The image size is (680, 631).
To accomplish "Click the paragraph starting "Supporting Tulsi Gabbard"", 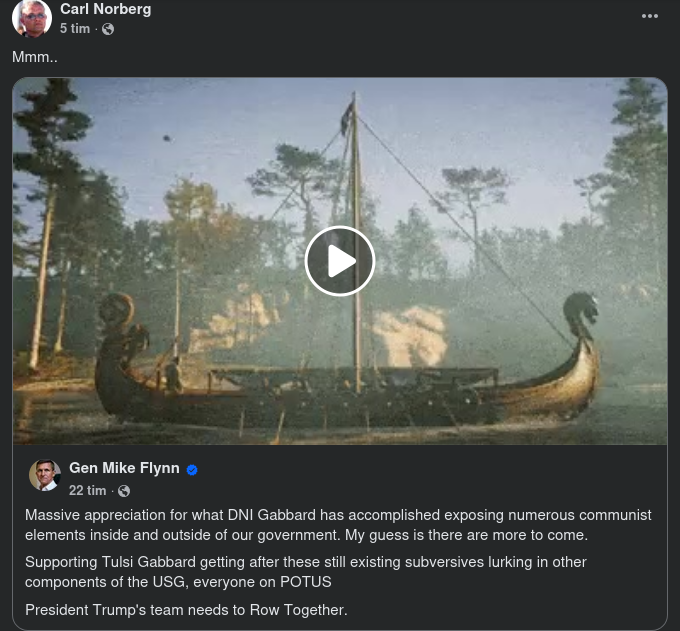I will (305, 572).
